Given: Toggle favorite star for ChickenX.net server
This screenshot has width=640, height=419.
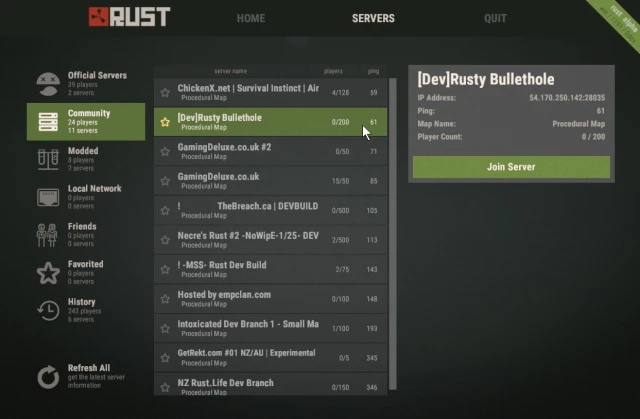Looking at the screenshot, I should (x=165, y=93).
